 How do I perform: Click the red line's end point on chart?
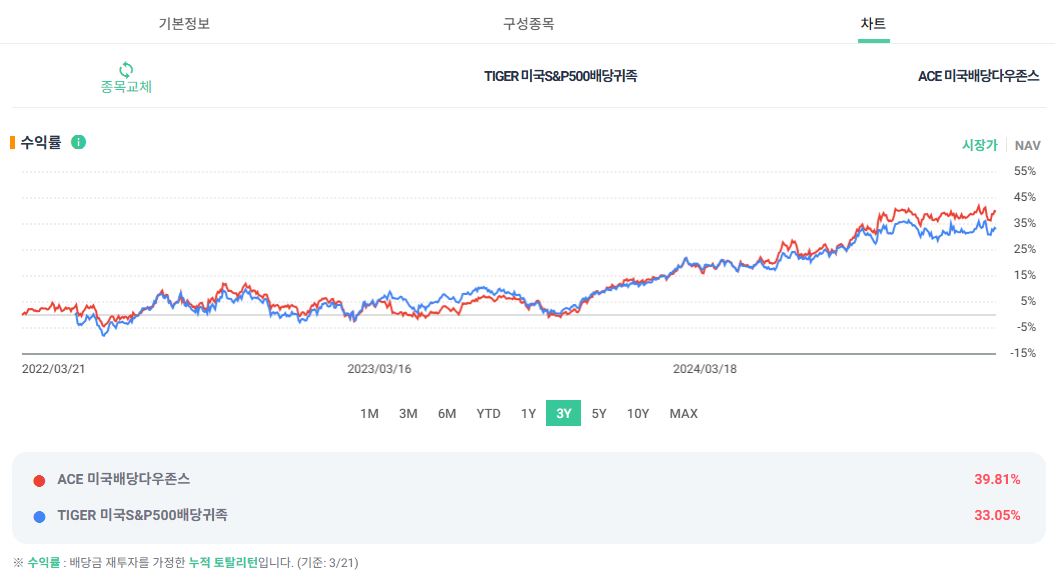[995, 211]
